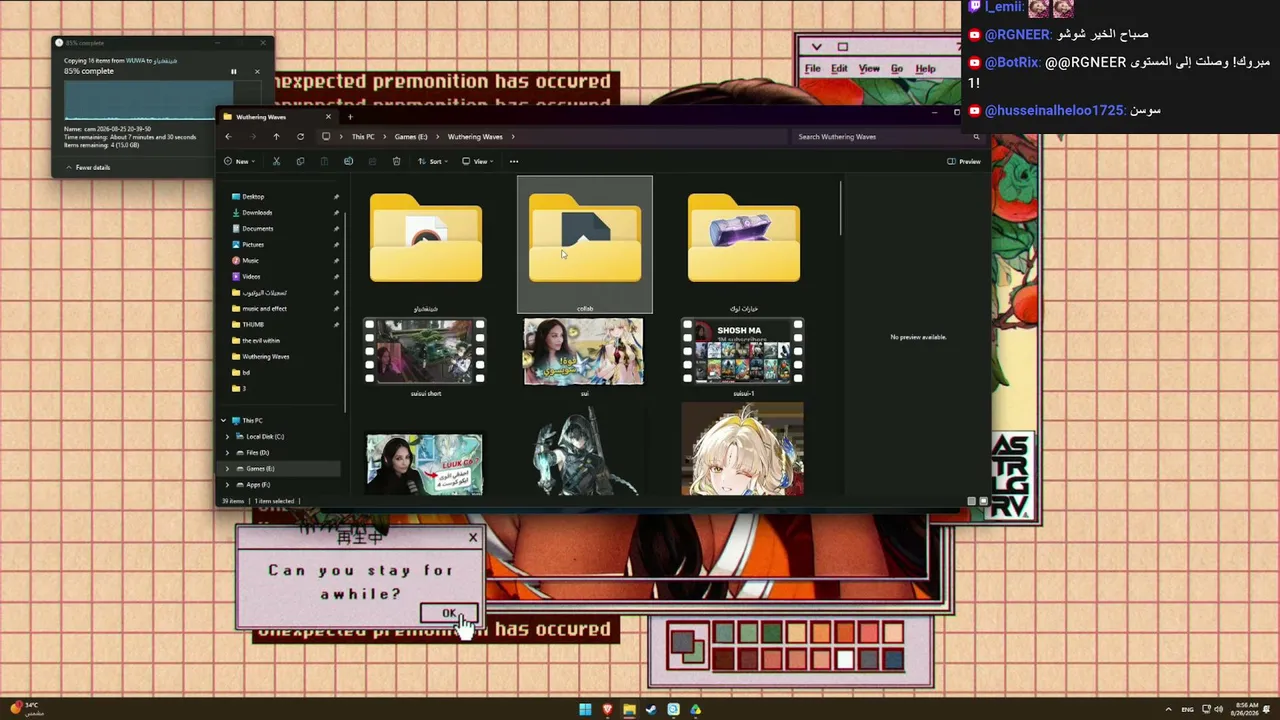Click the Rename icon in Explorer toolbar

click(348, 161)
